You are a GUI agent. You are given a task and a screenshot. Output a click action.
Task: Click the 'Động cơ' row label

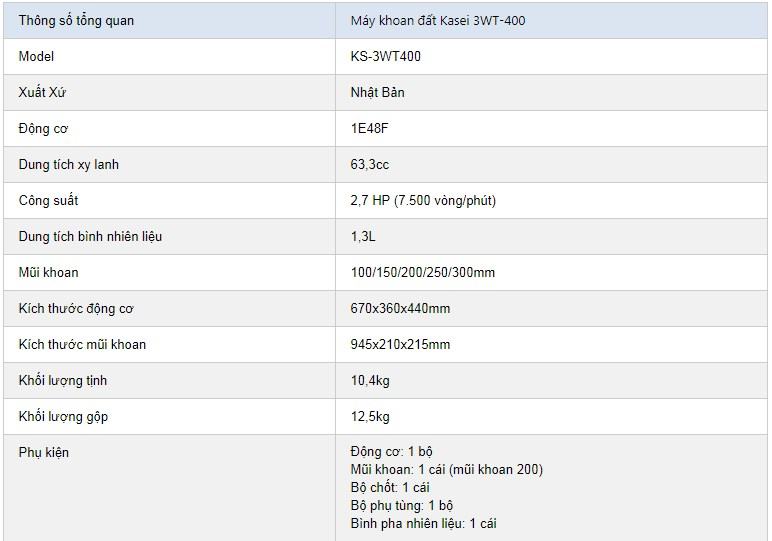point(43,128)
